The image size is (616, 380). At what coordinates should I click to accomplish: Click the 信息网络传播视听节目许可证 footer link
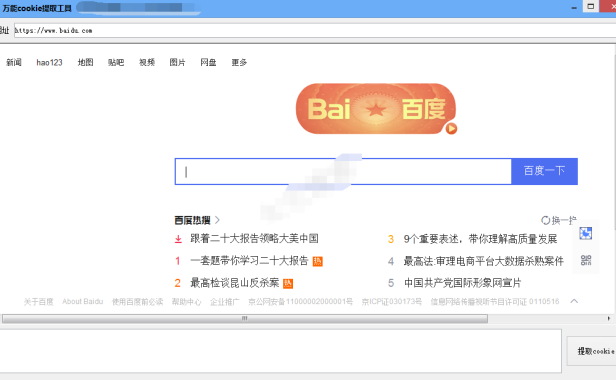tap(495, 301)
